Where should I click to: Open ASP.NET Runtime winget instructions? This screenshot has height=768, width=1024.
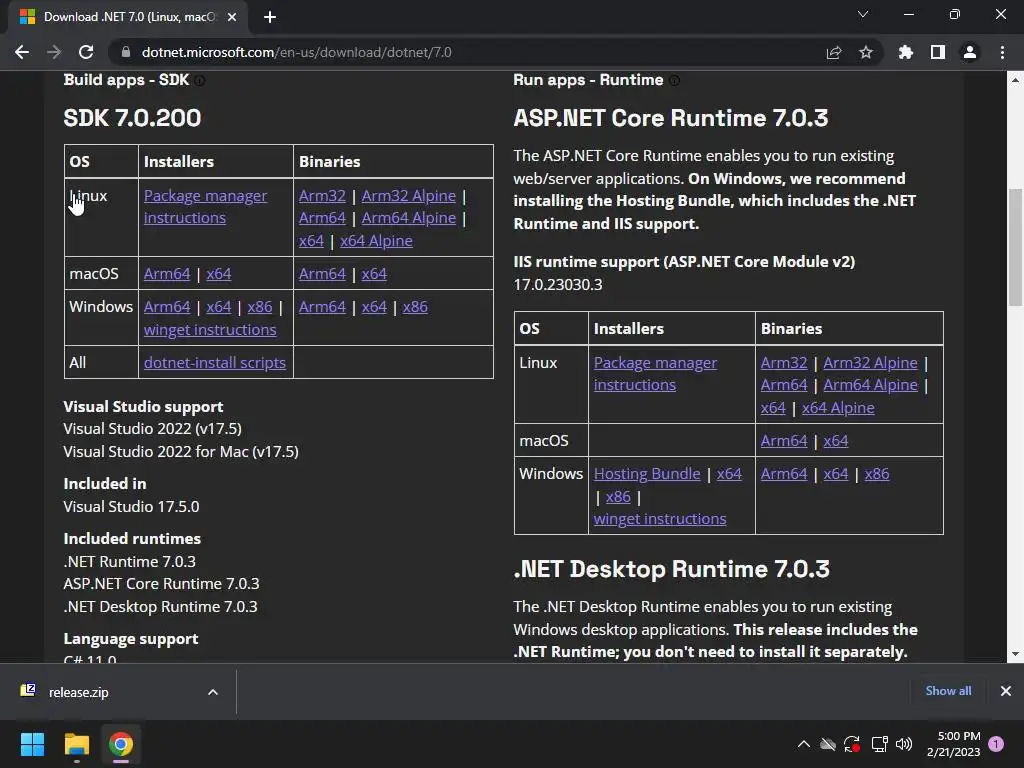(x=660, y=519)
